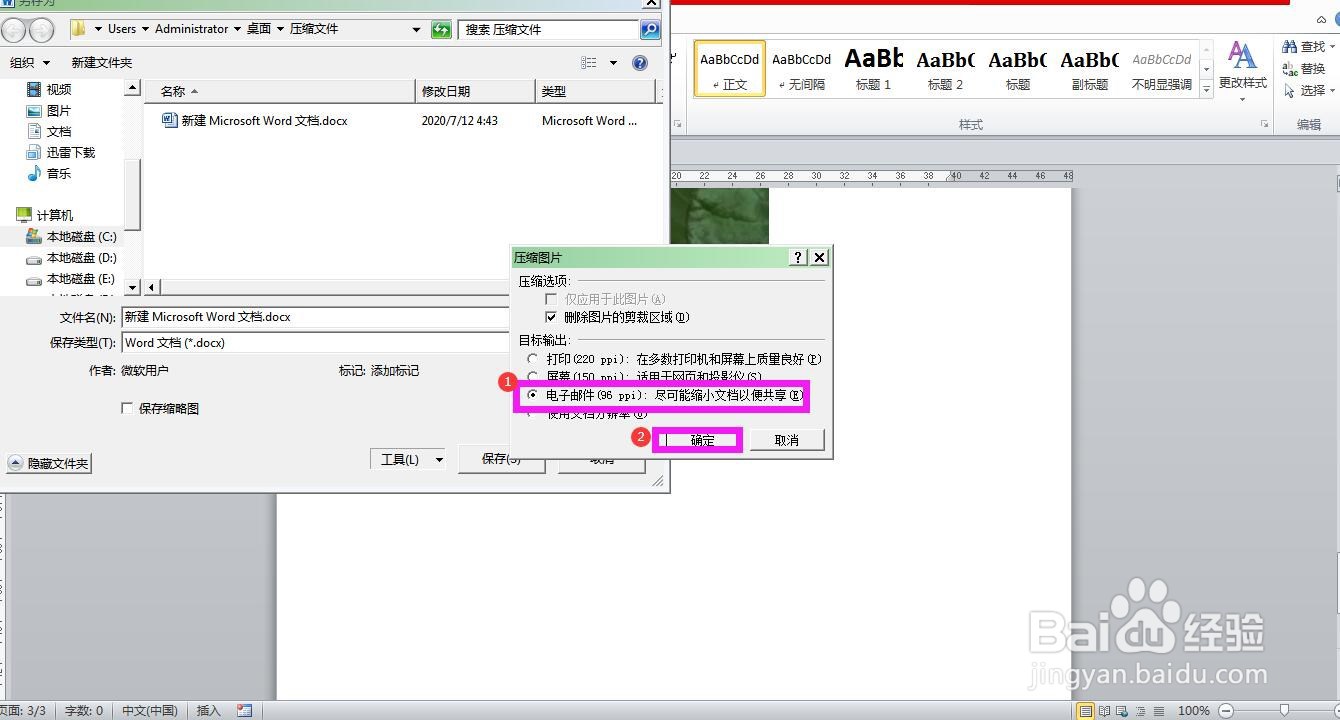Viewport: 1340px width, 720px height.
Task: Click the 文件名 input field
Action: (316, 317)
